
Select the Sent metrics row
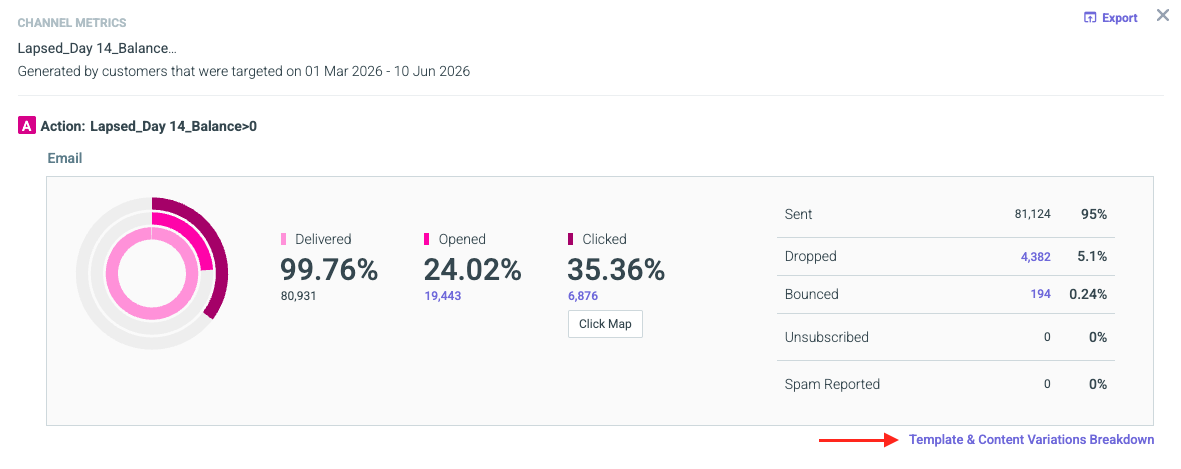coord(945,215)
